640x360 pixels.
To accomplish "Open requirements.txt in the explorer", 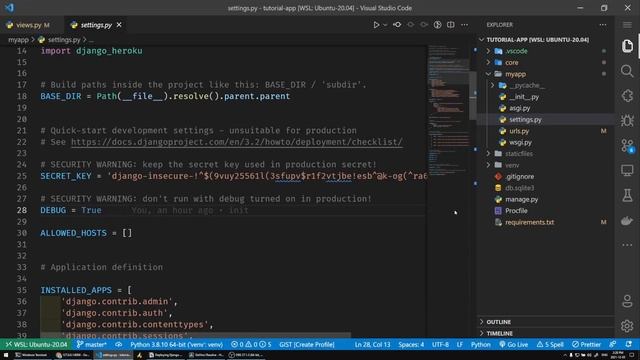I will click(529, 222).
